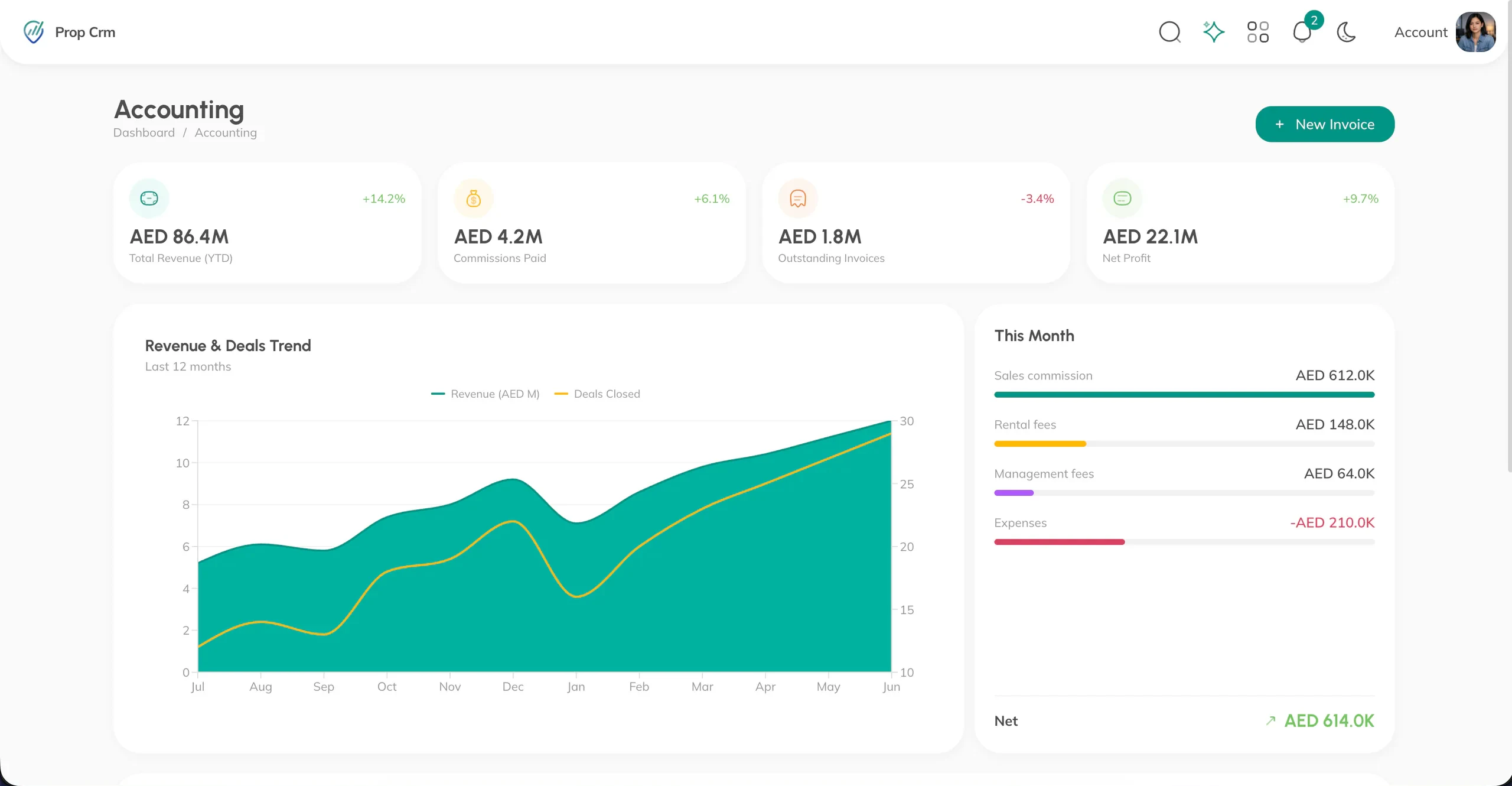Click the AED 1.8M outstanding value
Screen dimensions: 1512x786
[820, 236]
